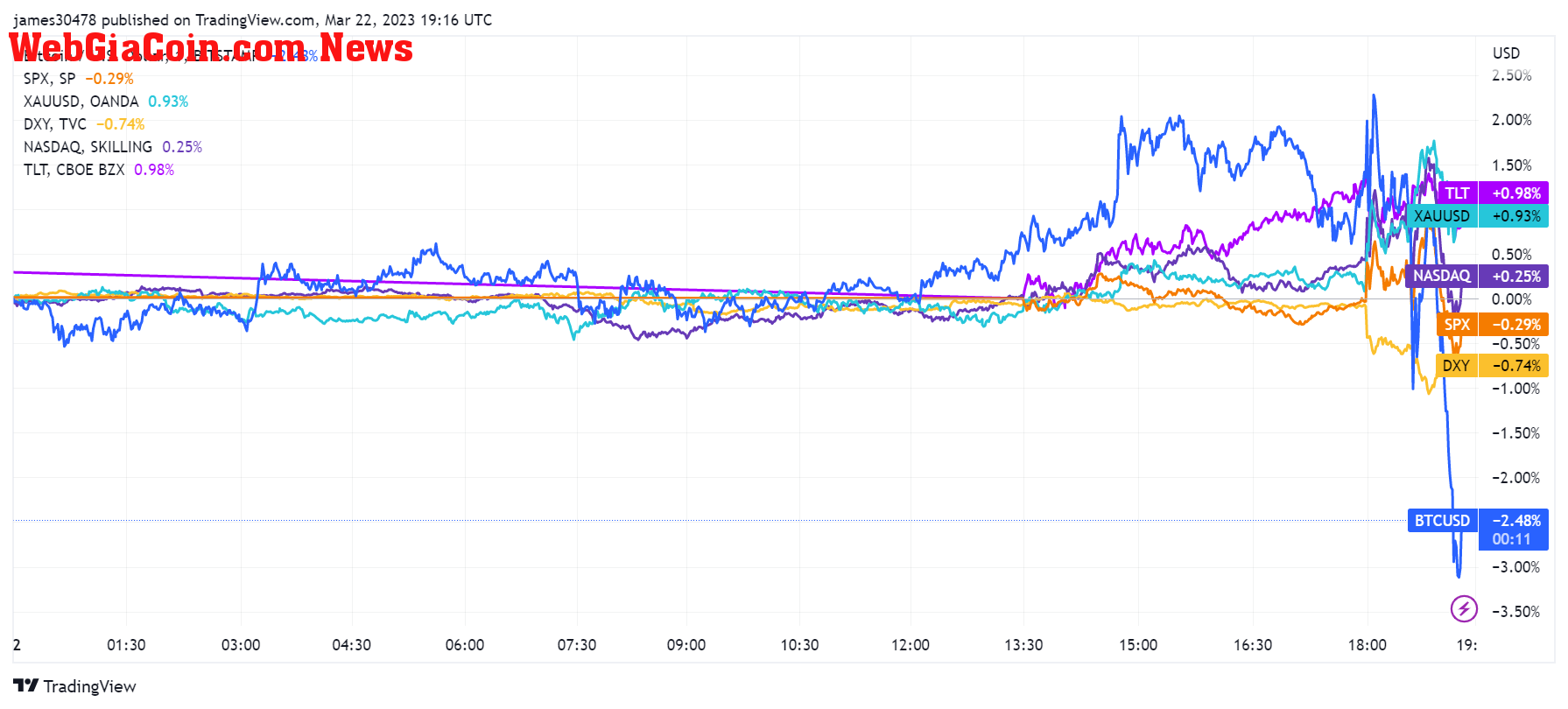Click the TLT, CBOE BZX legend entry
Screen dimensions: 1568x709
click(99, 170)
